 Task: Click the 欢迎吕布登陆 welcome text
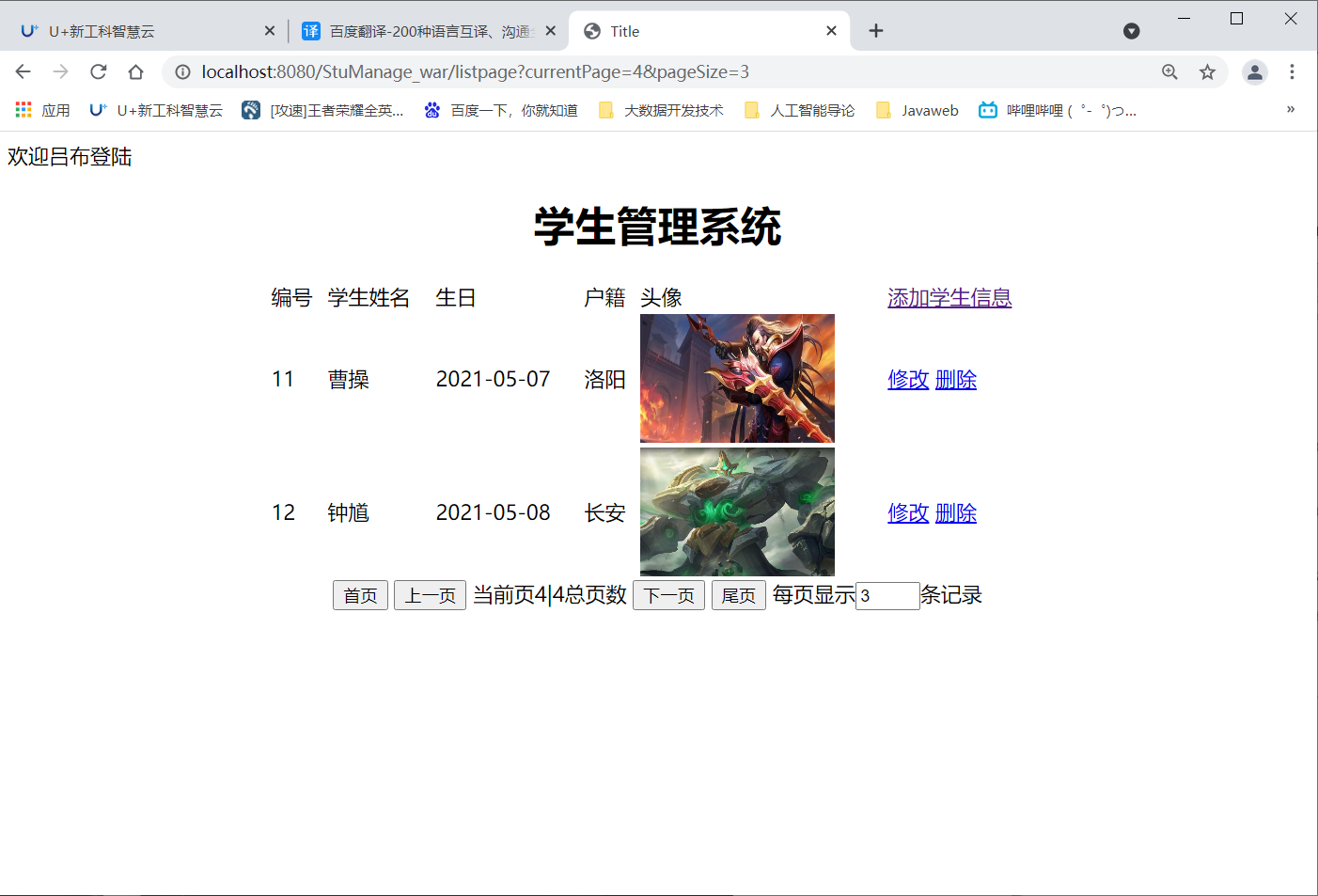(x=70, y=157)
